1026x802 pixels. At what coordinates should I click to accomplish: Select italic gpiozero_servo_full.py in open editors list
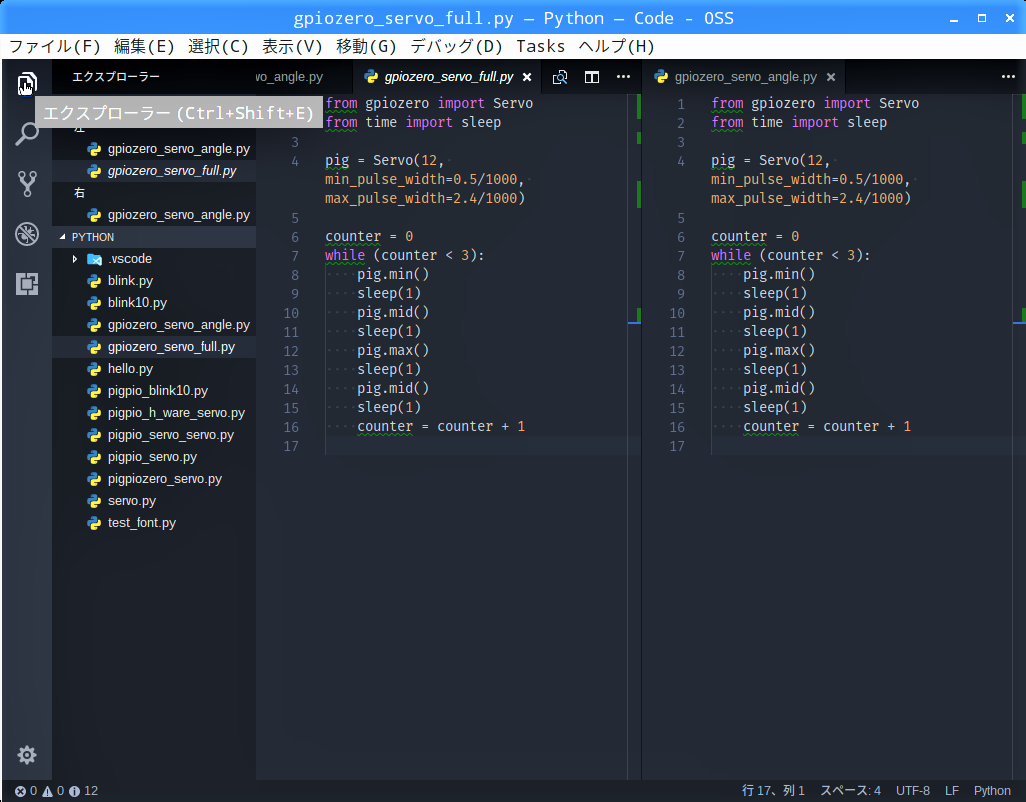point(154,171)
